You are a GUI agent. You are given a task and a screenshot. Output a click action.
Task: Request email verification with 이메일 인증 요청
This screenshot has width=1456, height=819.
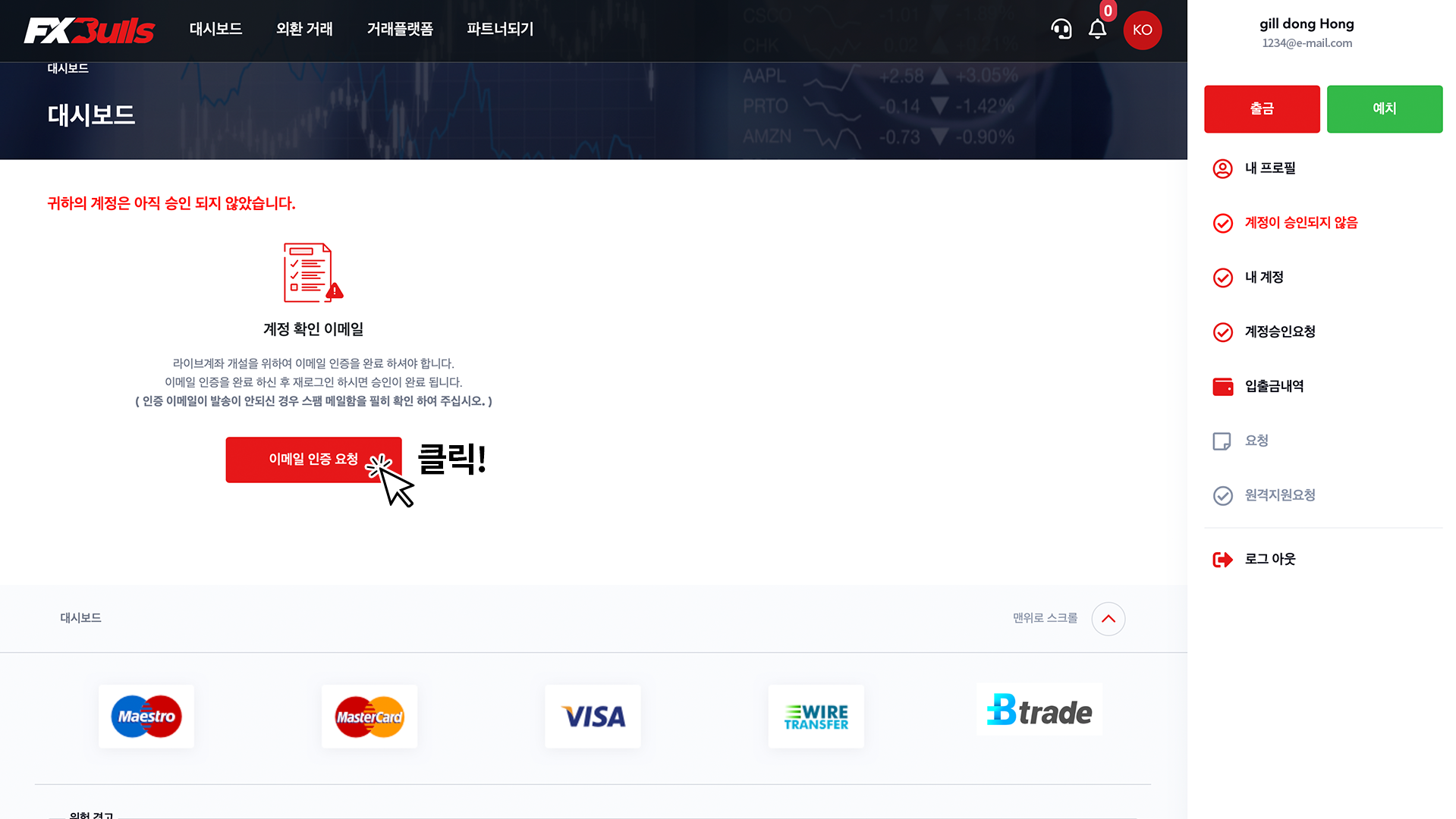pyautogui.click(x=313, y=460)
